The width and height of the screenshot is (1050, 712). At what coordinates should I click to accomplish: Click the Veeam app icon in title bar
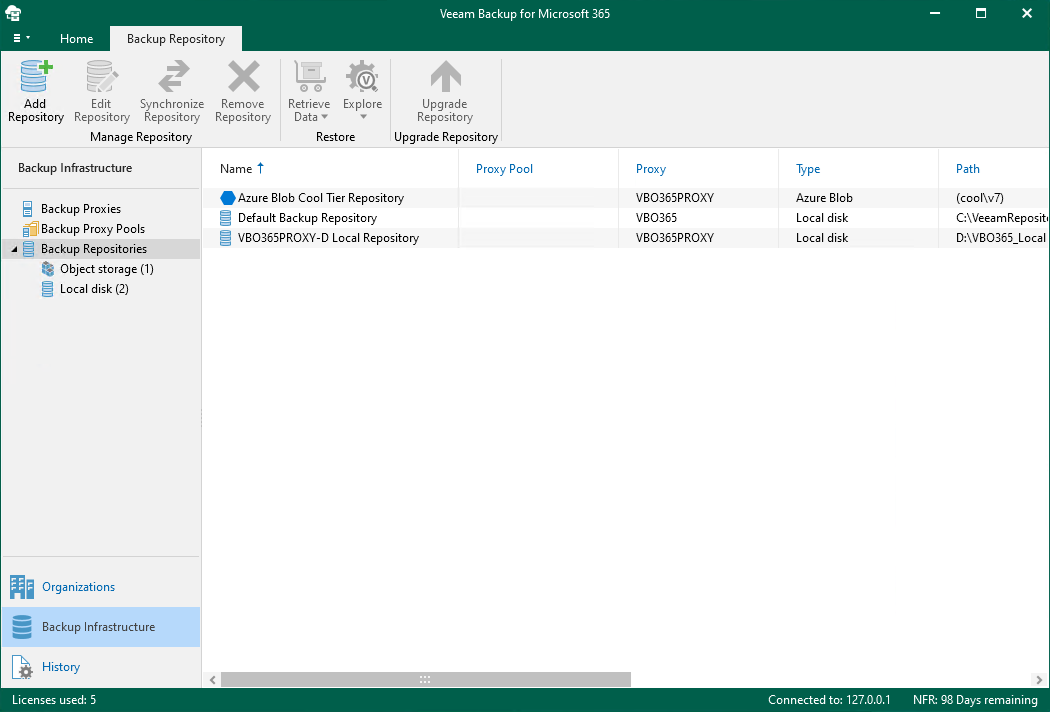tap(13, 13)
